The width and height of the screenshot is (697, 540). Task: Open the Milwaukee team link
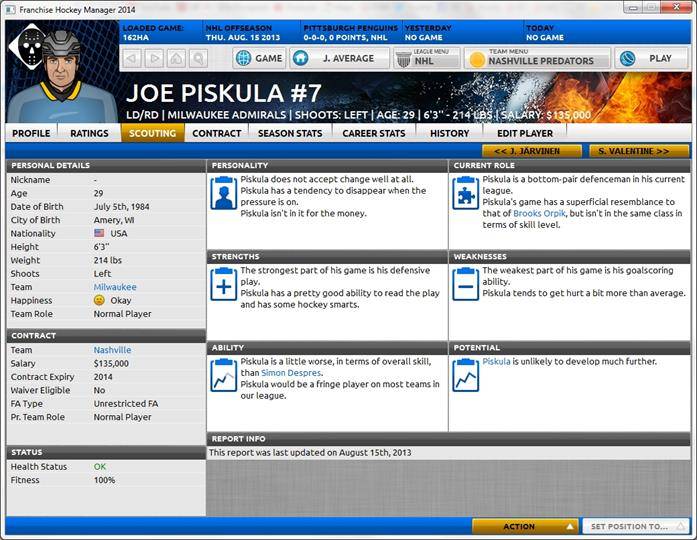pyautogui.click(x=115, y=287)
